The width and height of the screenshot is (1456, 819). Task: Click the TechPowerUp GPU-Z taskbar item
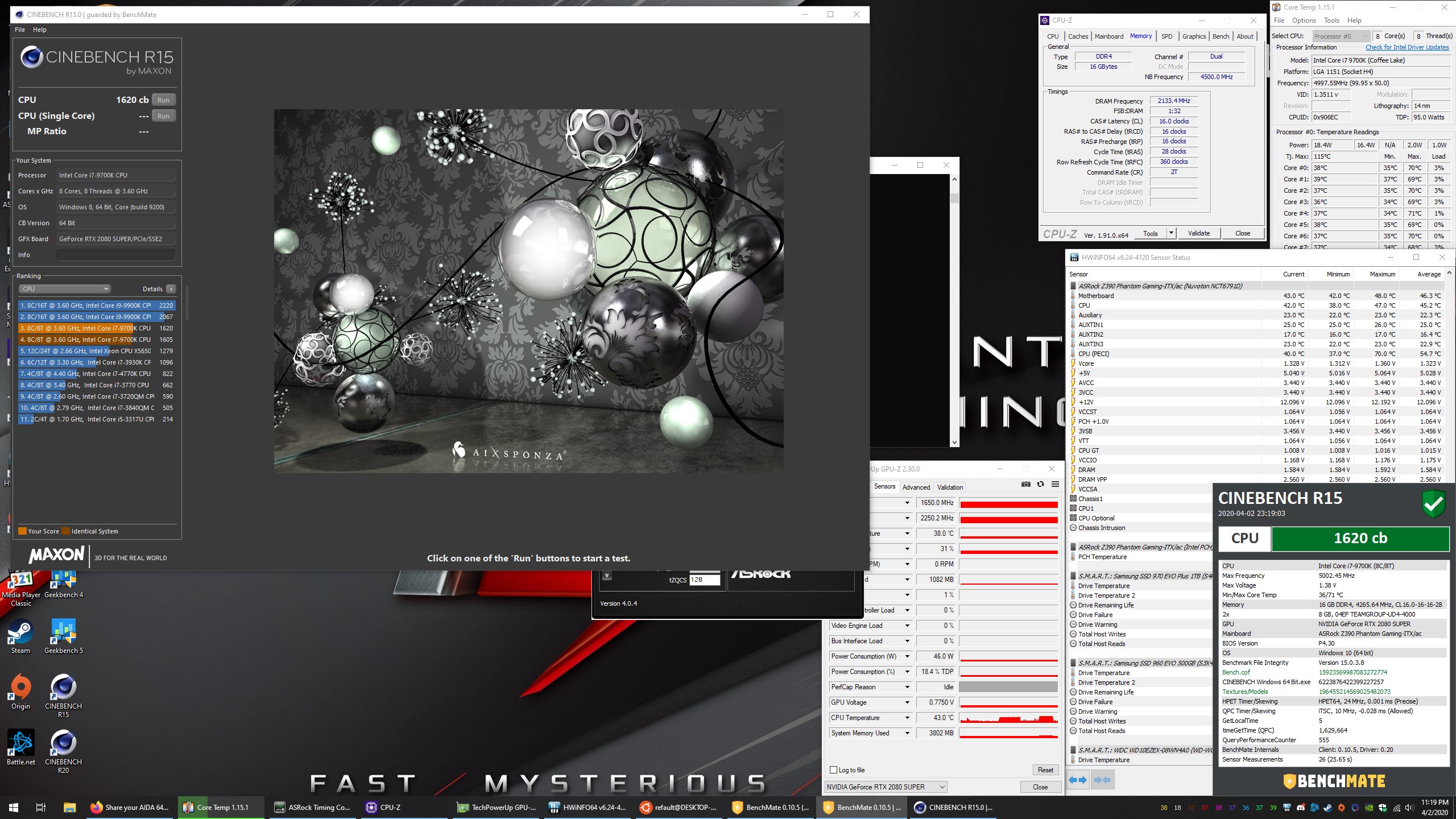tap(496, 807)
